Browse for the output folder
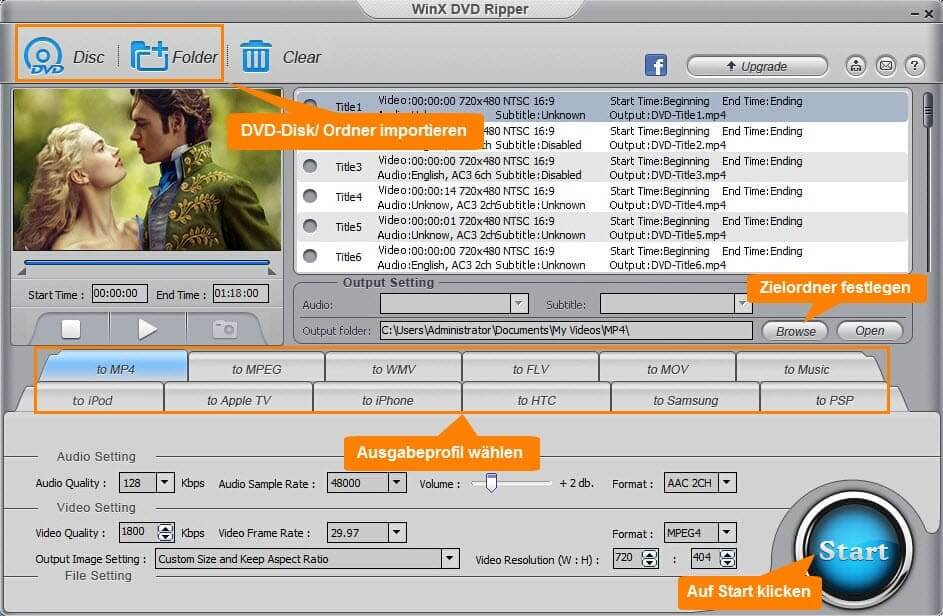Image resolution: width=943 pixels, height=616 pixels. pyautogui.click(x=795, y=331)
